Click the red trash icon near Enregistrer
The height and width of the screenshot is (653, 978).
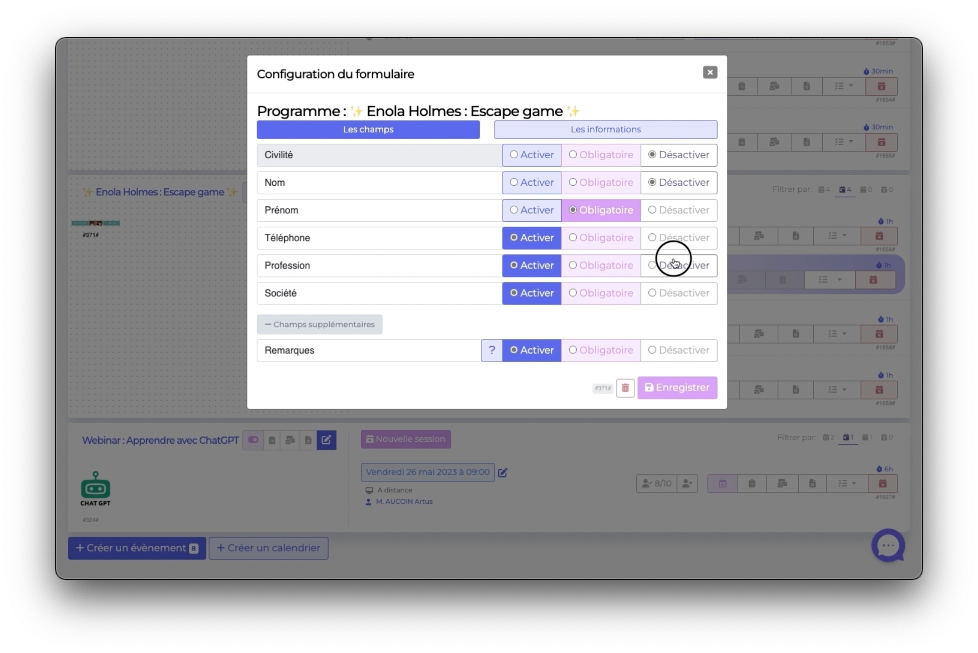625,388
